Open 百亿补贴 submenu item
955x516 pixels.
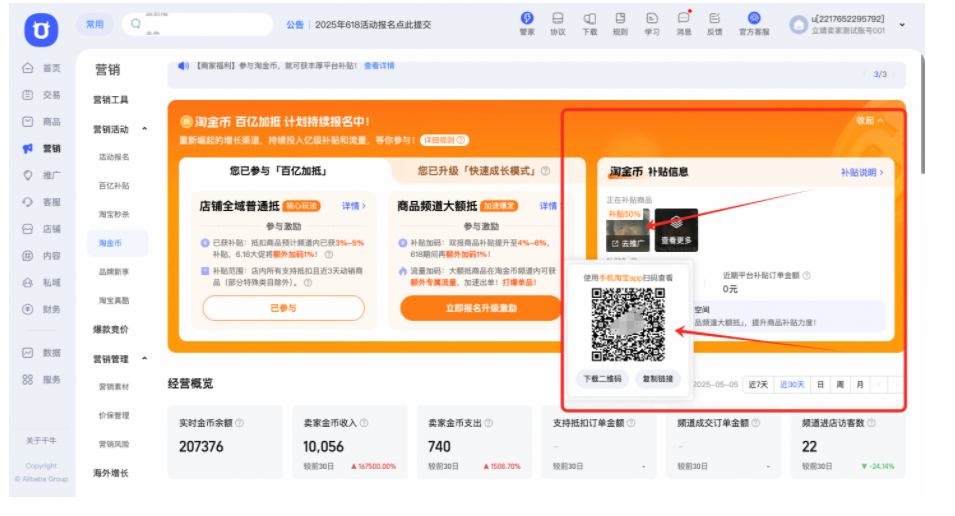[114, 186]
